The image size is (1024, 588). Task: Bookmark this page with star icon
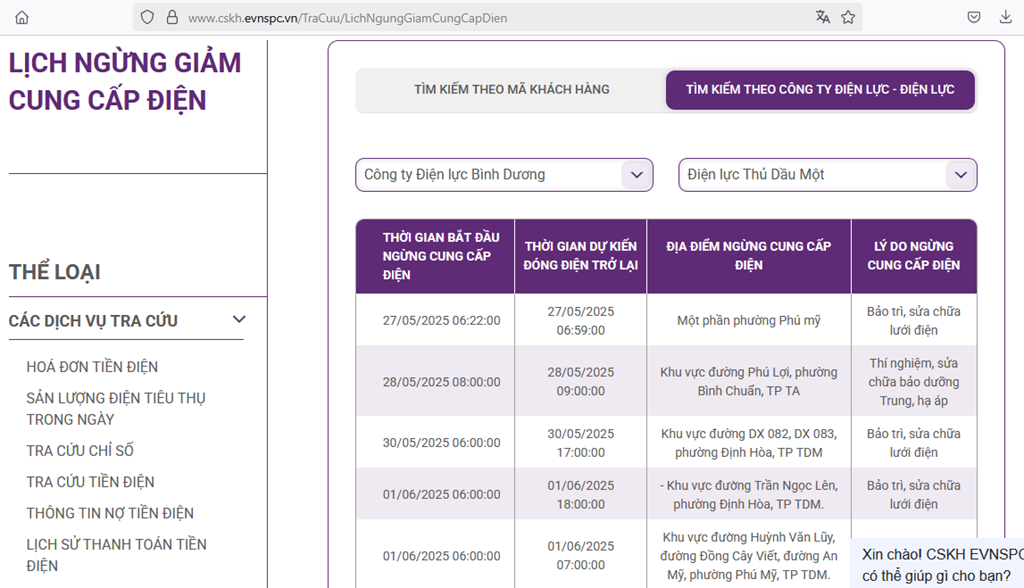tap(848, 17)
